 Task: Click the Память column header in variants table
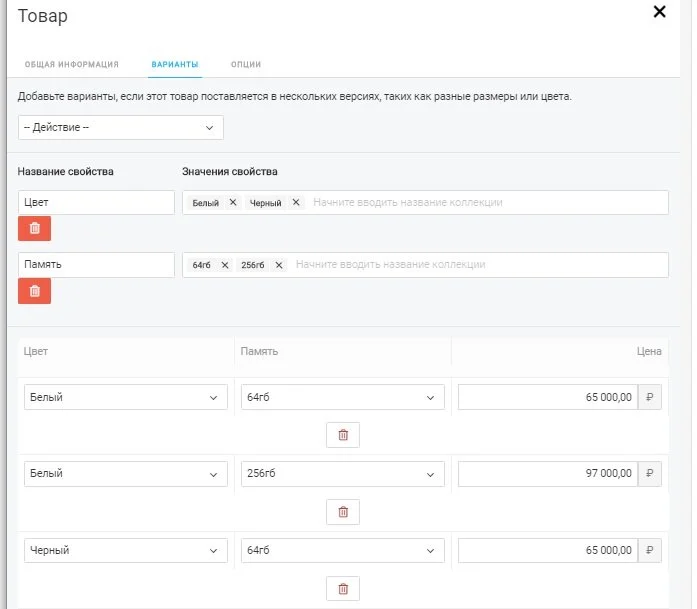click(x=259, y=351)
